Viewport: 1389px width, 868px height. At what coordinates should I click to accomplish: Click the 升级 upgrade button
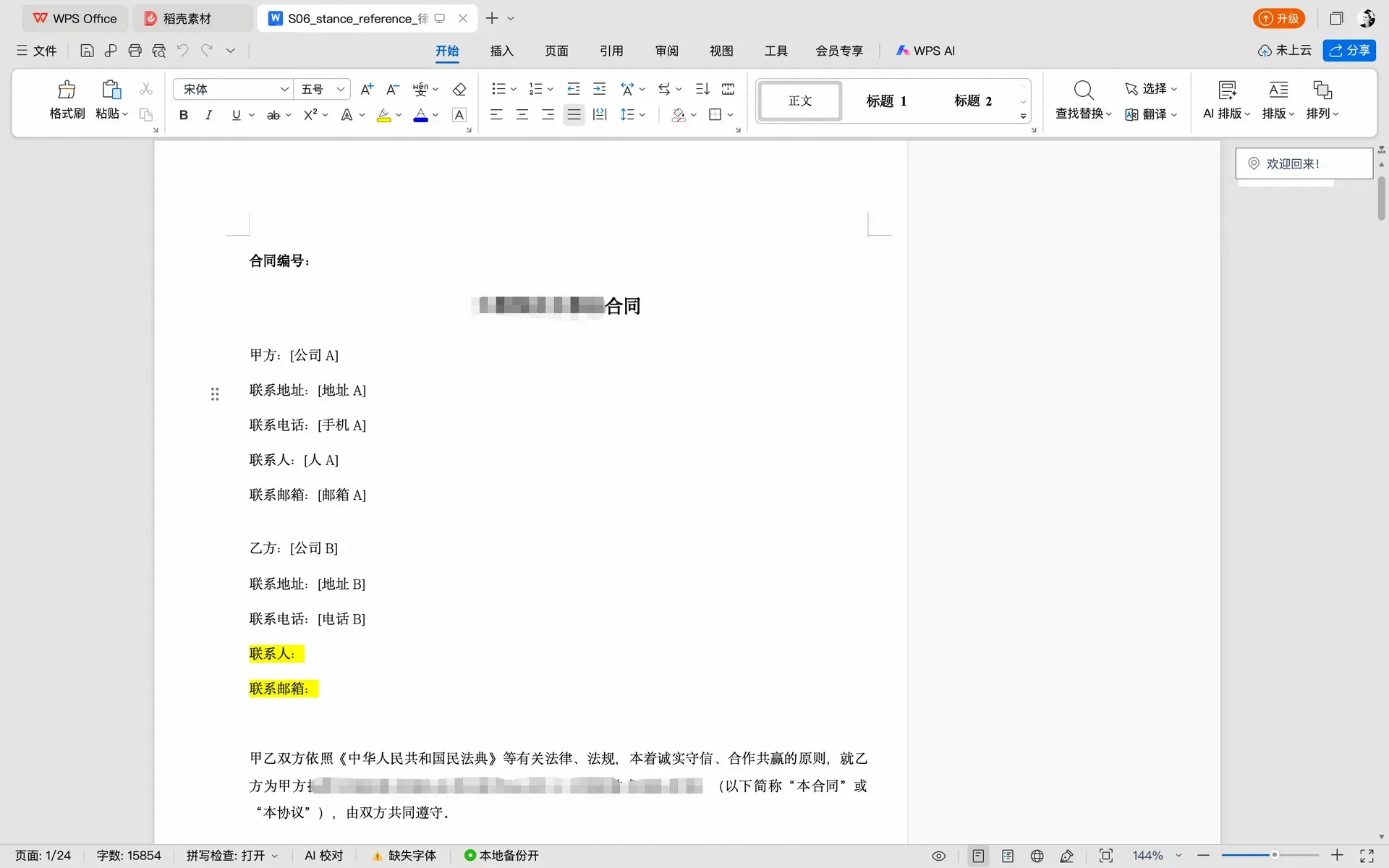pyautogui.click(x=1279, y=19)
